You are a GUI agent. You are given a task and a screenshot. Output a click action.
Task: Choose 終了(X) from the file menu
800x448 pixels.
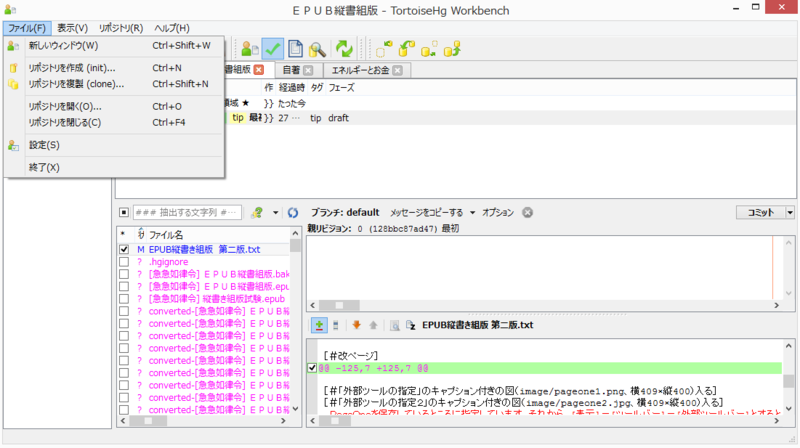(x=115, y=167)
